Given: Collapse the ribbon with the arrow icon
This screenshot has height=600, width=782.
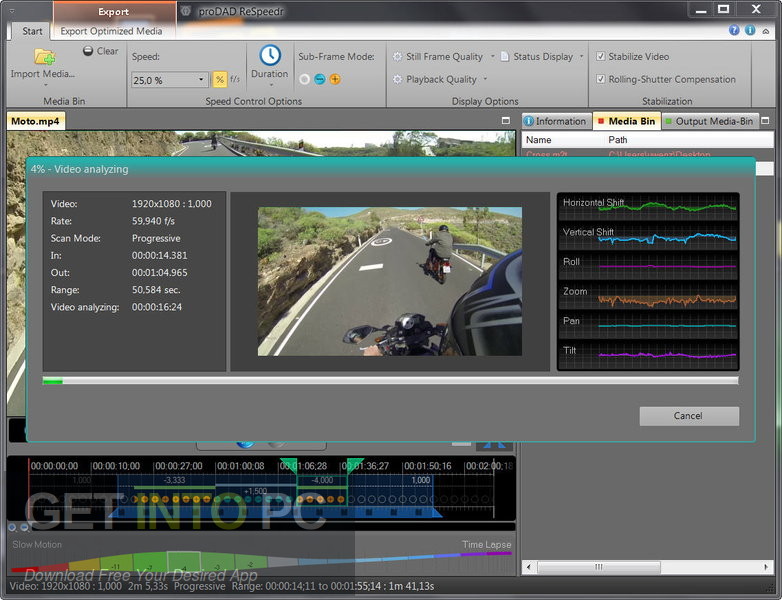Looking at the screenshot, I should pos(766,31).
